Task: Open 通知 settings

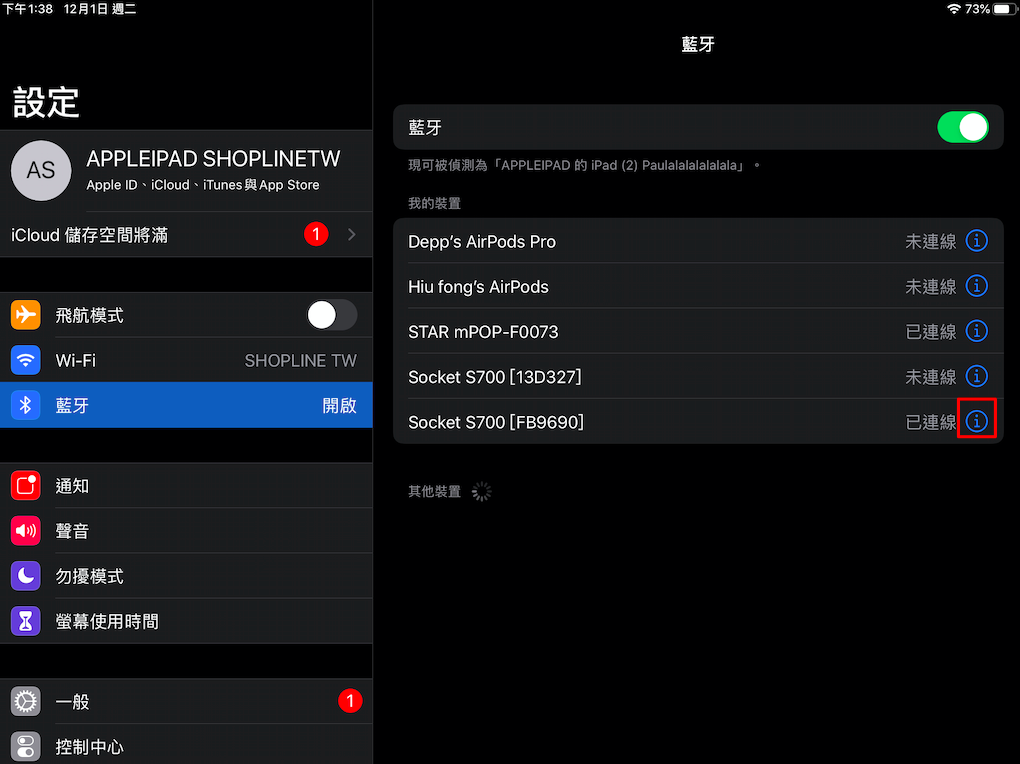Action: coord(186,485)
